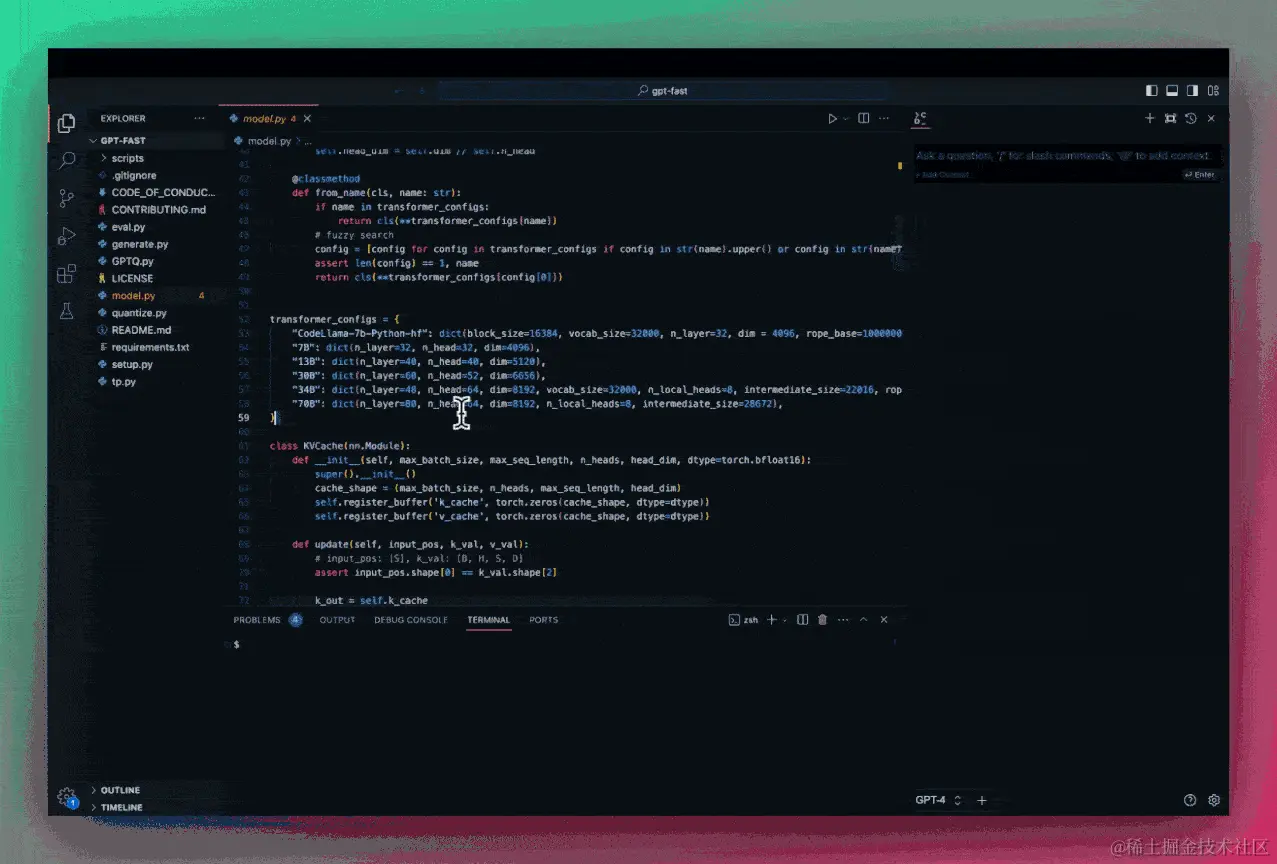
Task: Switch to the Debug Console tab
Action: (411, 620)
